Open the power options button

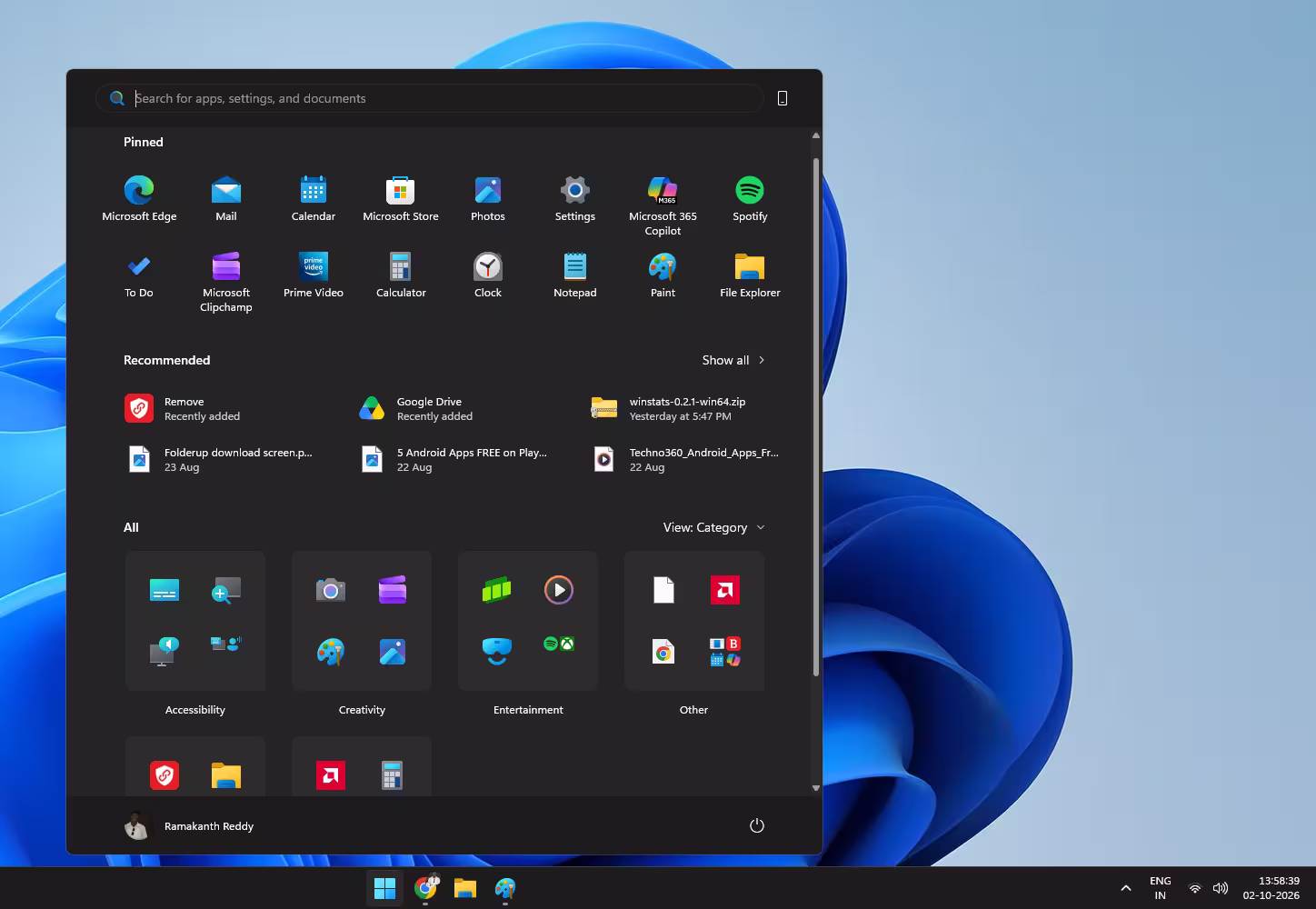pyautogui.click(x=756, y=825)
